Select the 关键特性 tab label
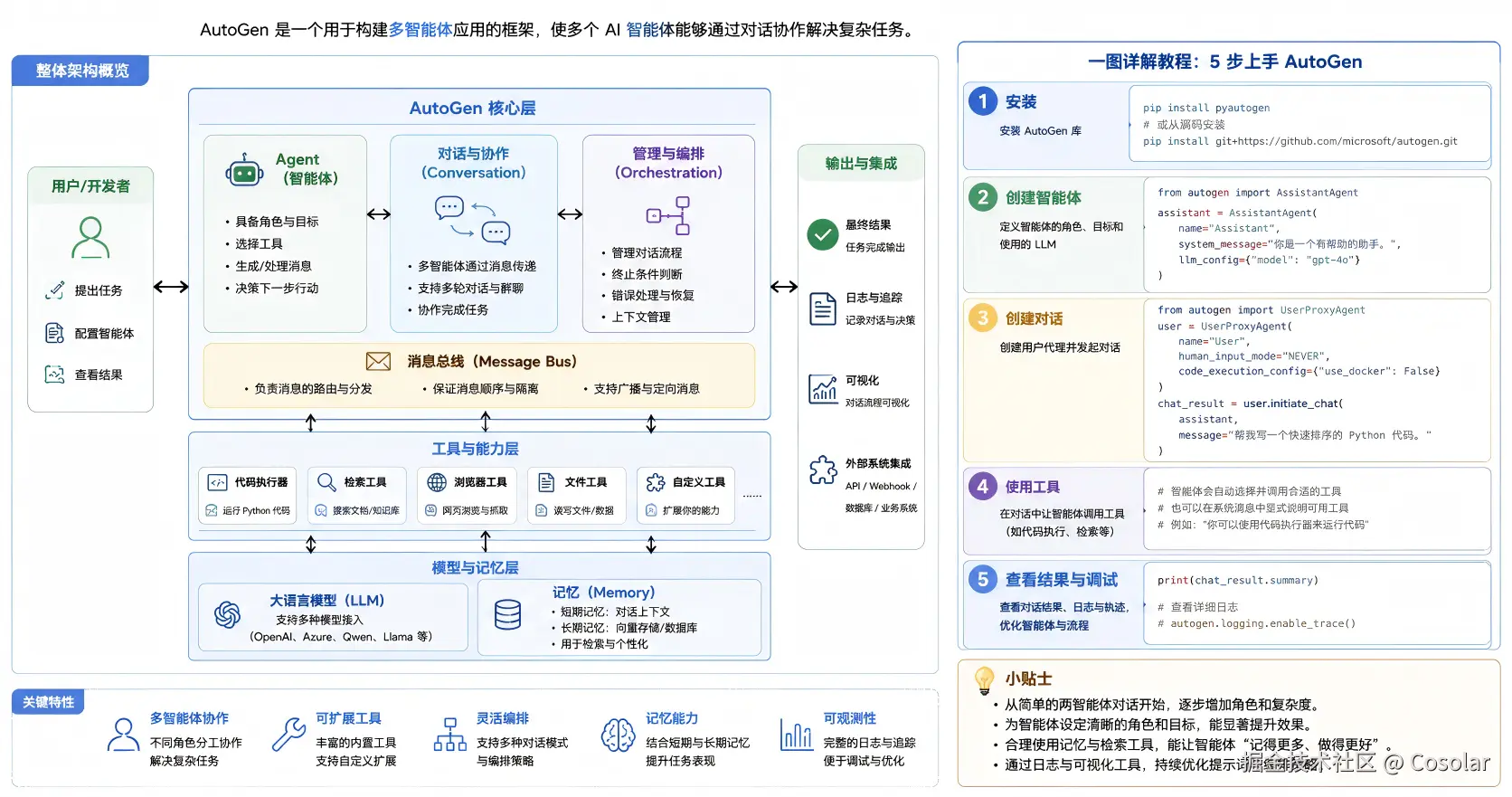This screenshot has width=1512, height=797. point(49,702)
